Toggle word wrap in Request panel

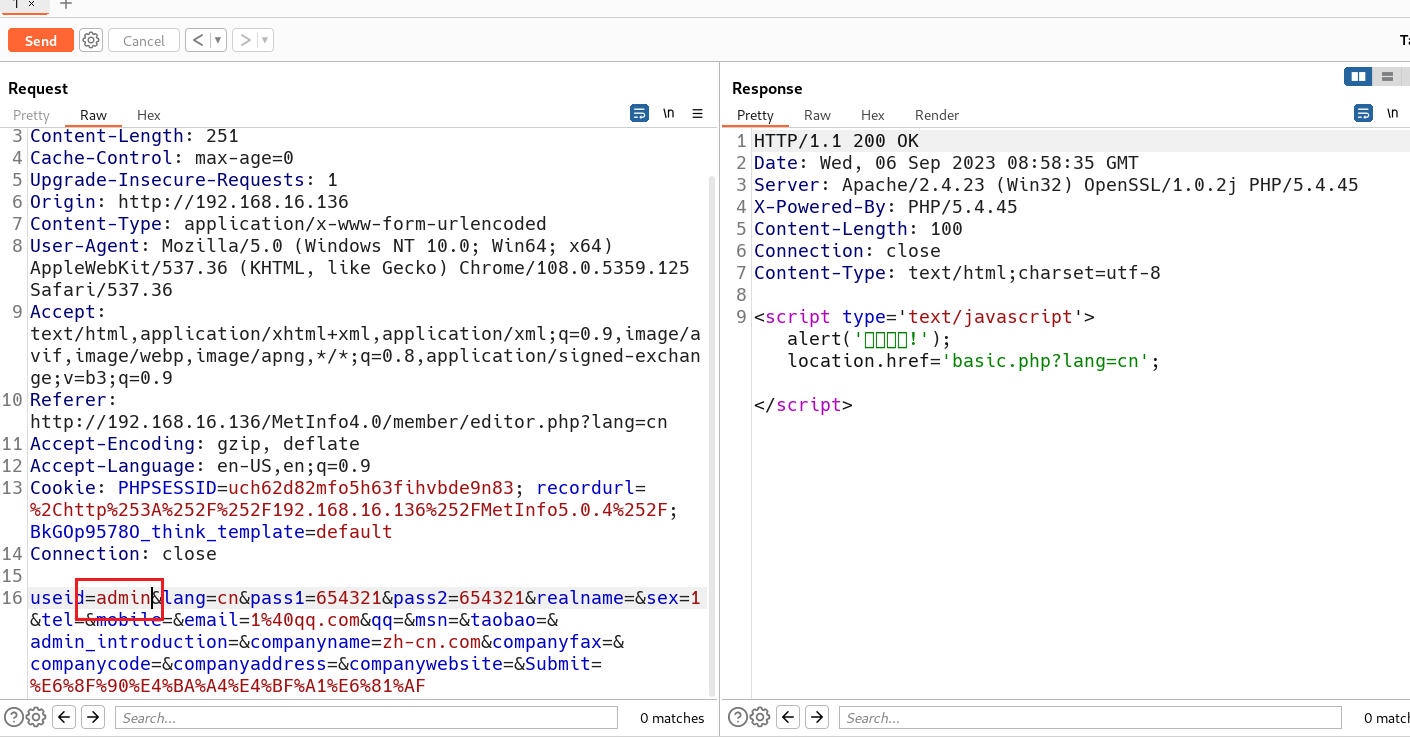(x=639, y=113)
